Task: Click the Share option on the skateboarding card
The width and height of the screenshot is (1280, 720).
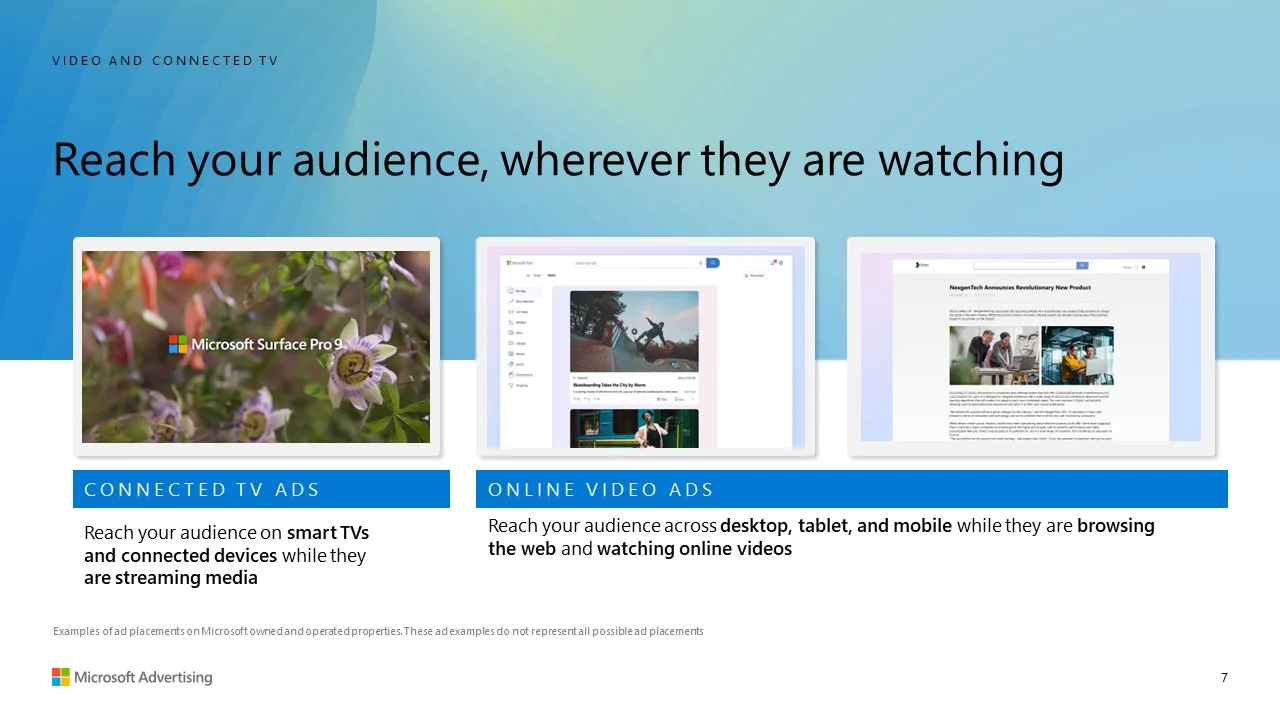Action: 663,399
